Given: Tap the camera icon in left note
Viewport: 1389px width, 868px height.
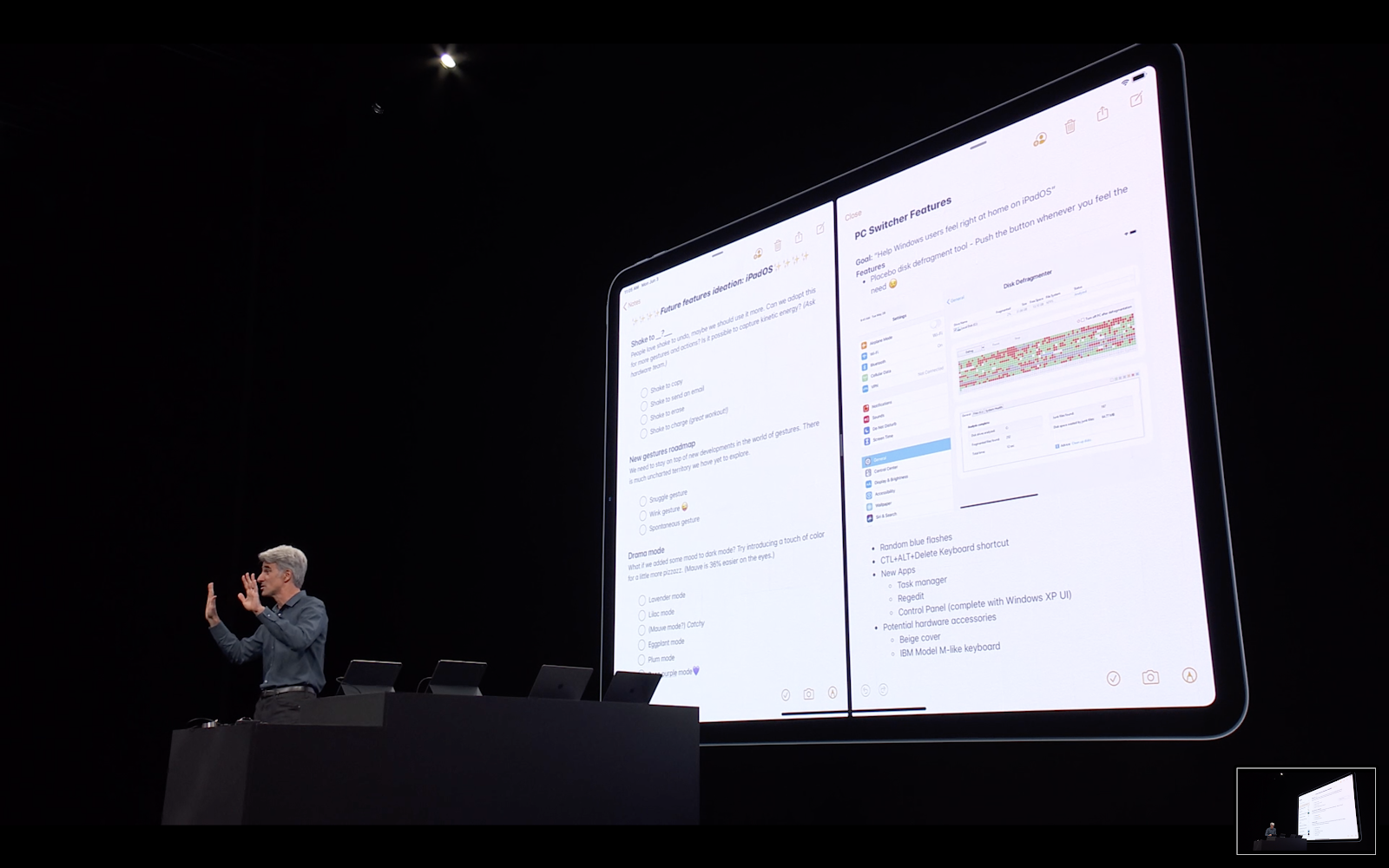Looking at the screenshot, I should (x=809, y=694).
